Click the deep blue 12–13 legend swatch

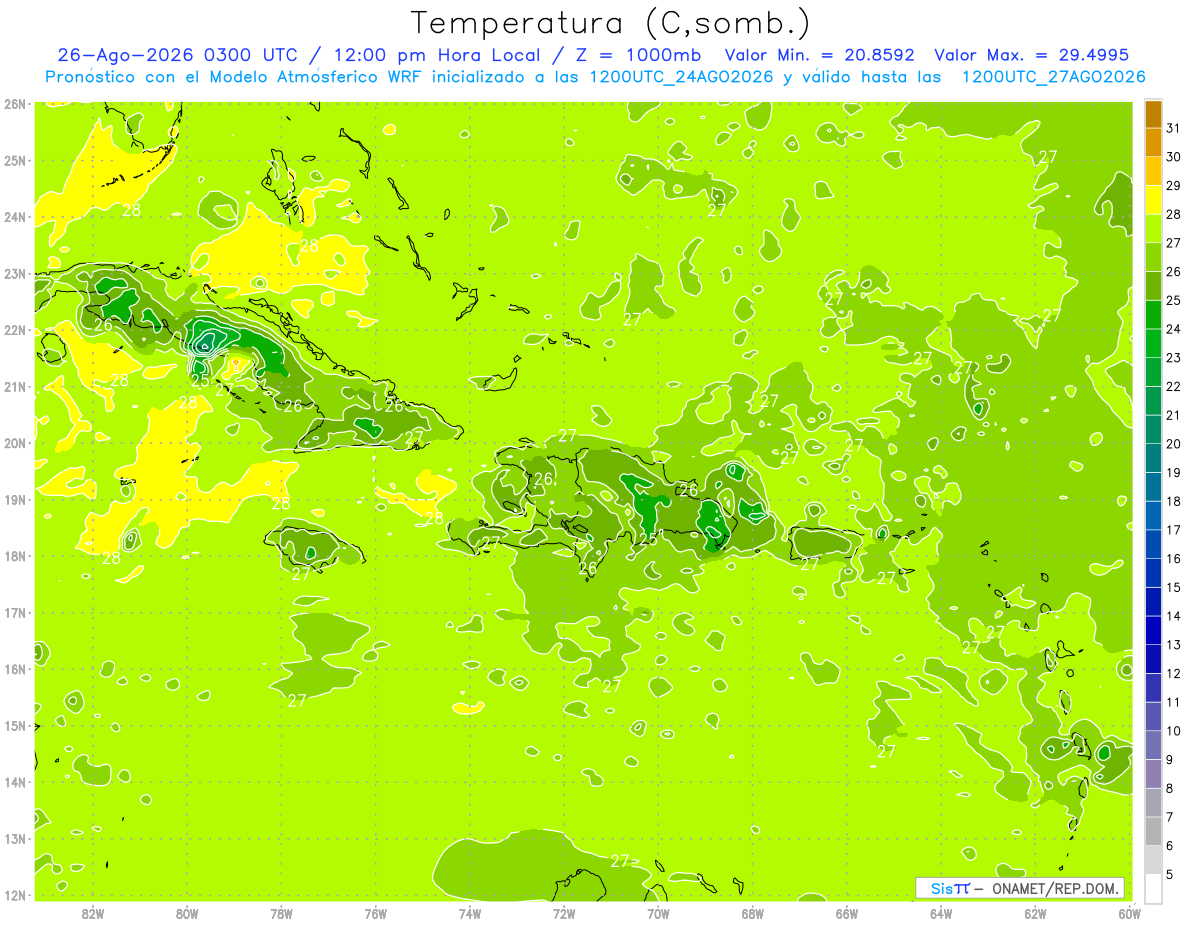tap(1153, 659)
